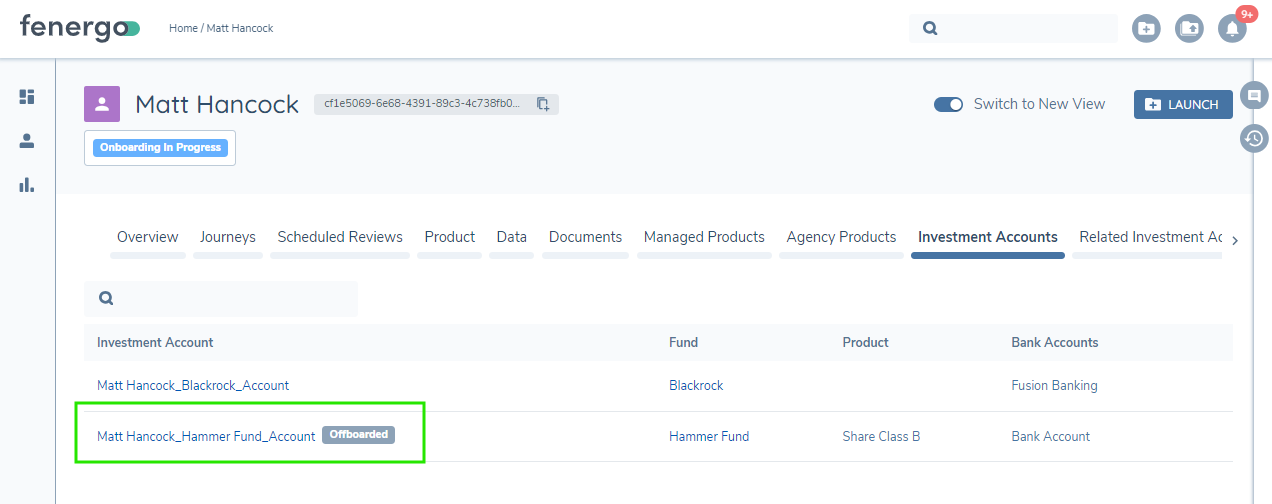Open the notifications bell icon
Viewport: 1272px width, 504px height.
click(x=1232, y=29)
